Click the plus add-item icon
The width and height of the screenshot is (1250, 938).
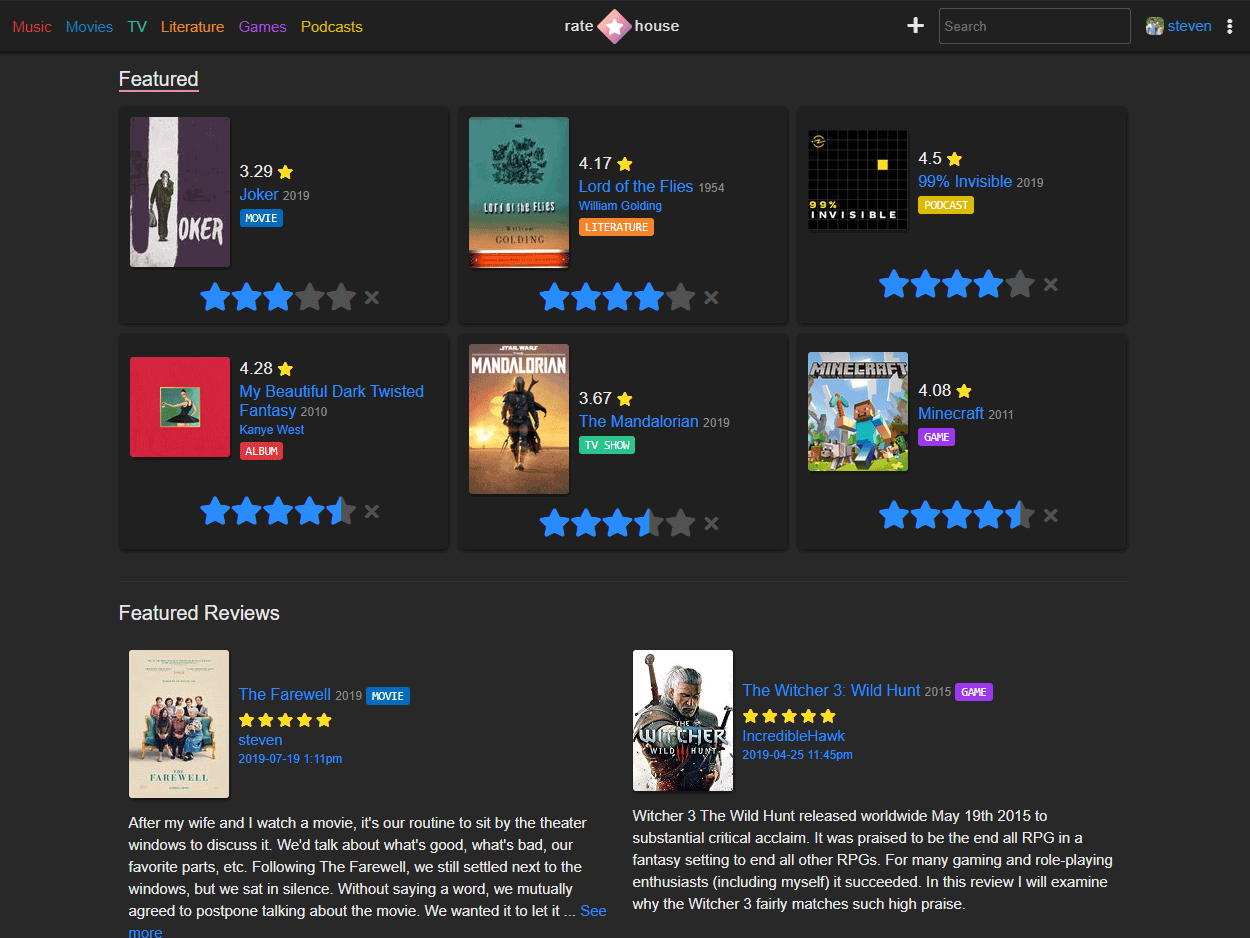(915, 26)
